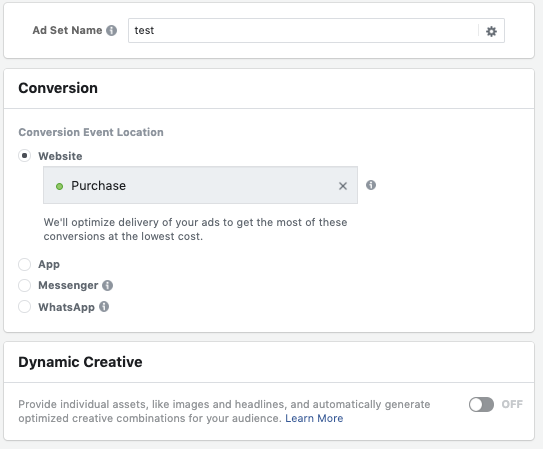
Task: Click the gear icon in Ad Set Name field
Action: pyautogui.click(x=491, y=32)
